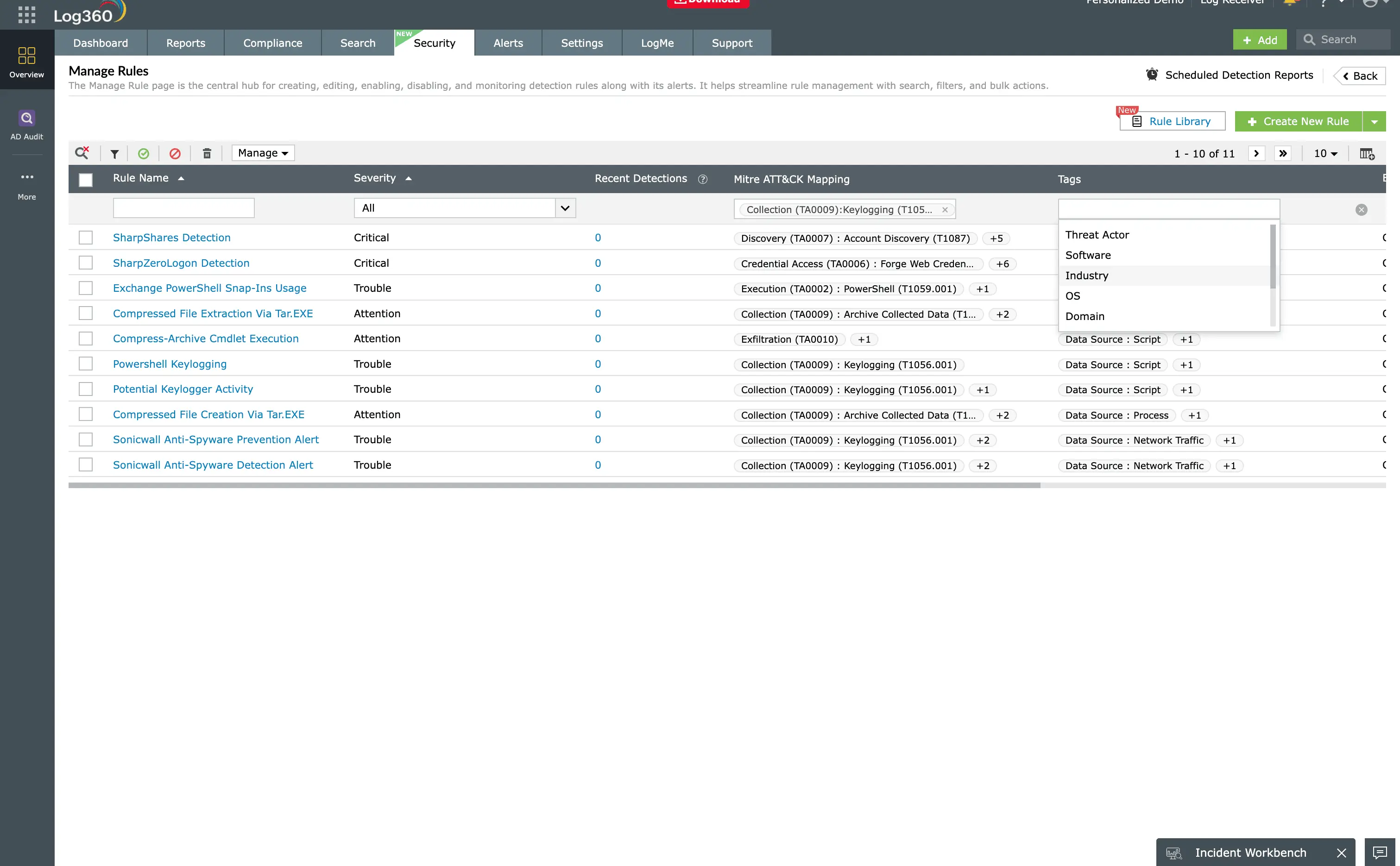The height and width of the screenshot is (866, 1400).
Task: Clear all column filters with circle-x icon
Action: coord(1361,210)
